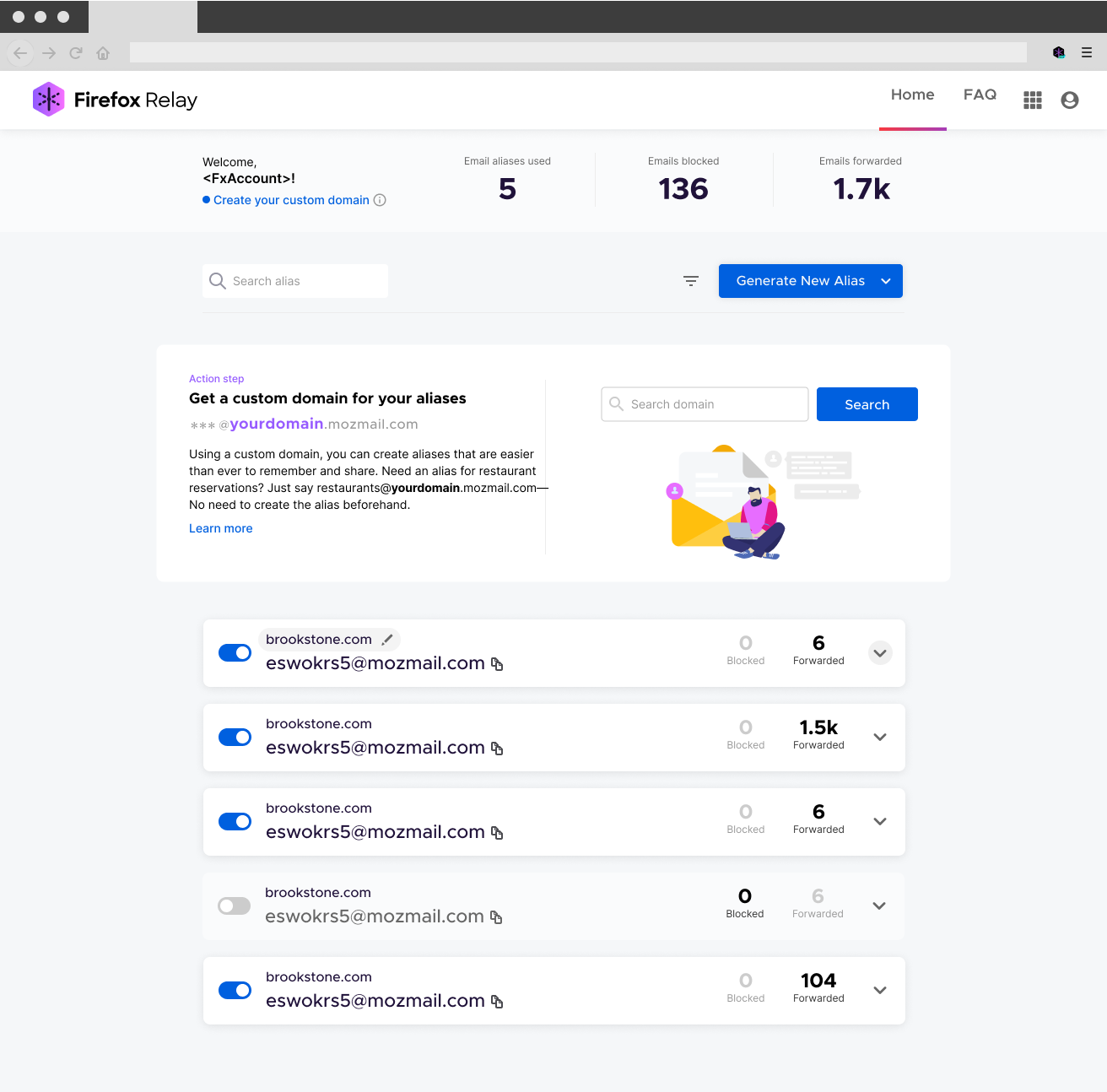
Task: Click the Create your custom domain link
Action: point(291,200)
